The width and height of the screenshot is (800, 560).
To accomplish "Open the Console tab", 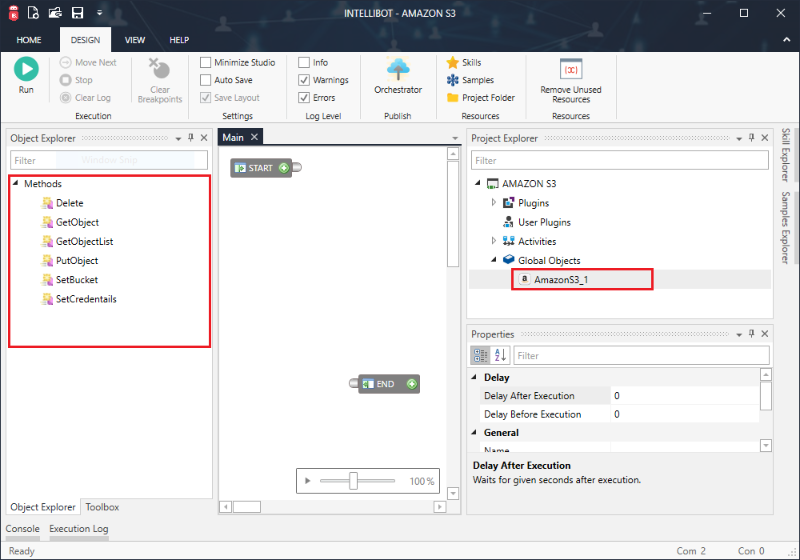I will tap(22, 529).
